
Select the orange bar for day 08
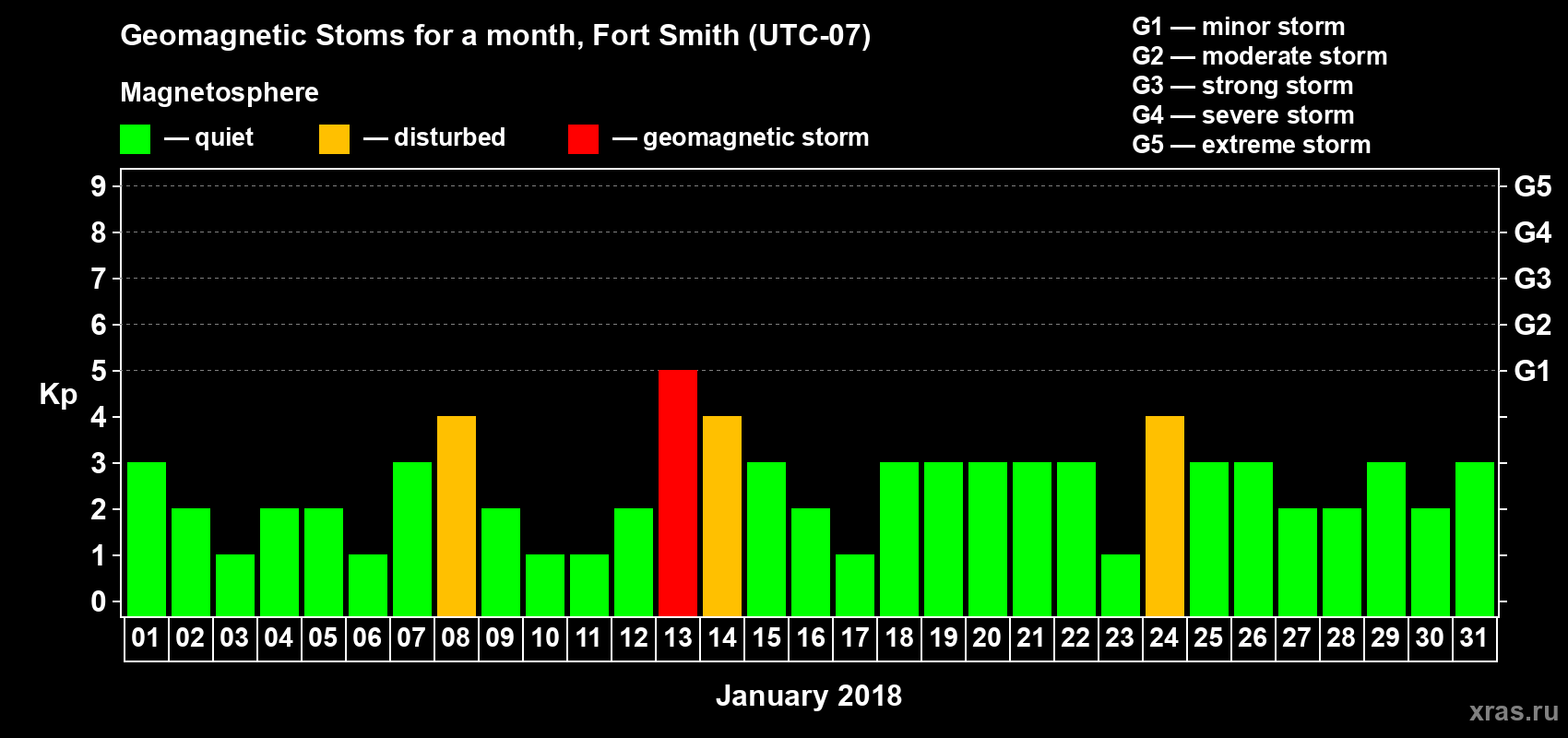457,516
